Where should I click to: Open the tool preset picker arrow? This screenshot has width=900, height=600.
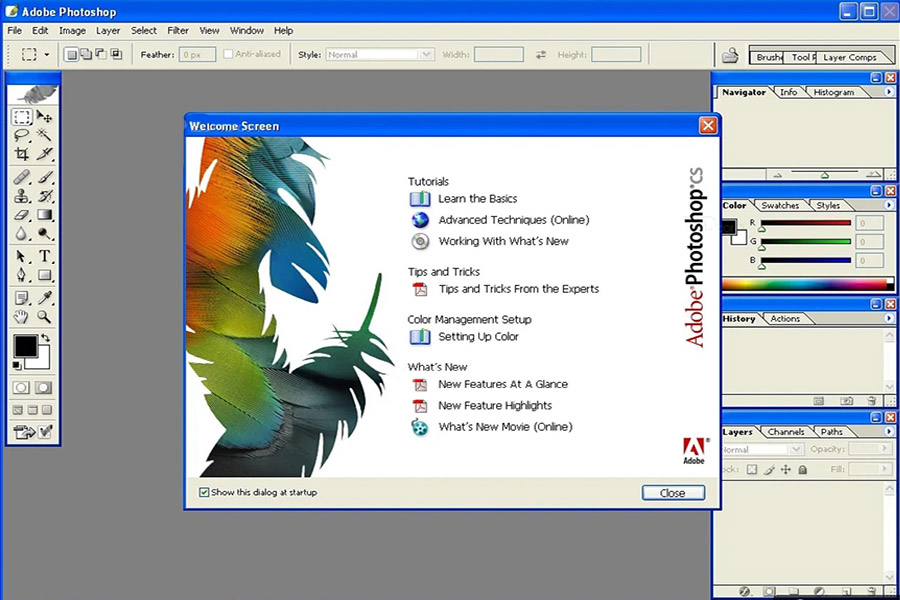click(x=47, y=55)
